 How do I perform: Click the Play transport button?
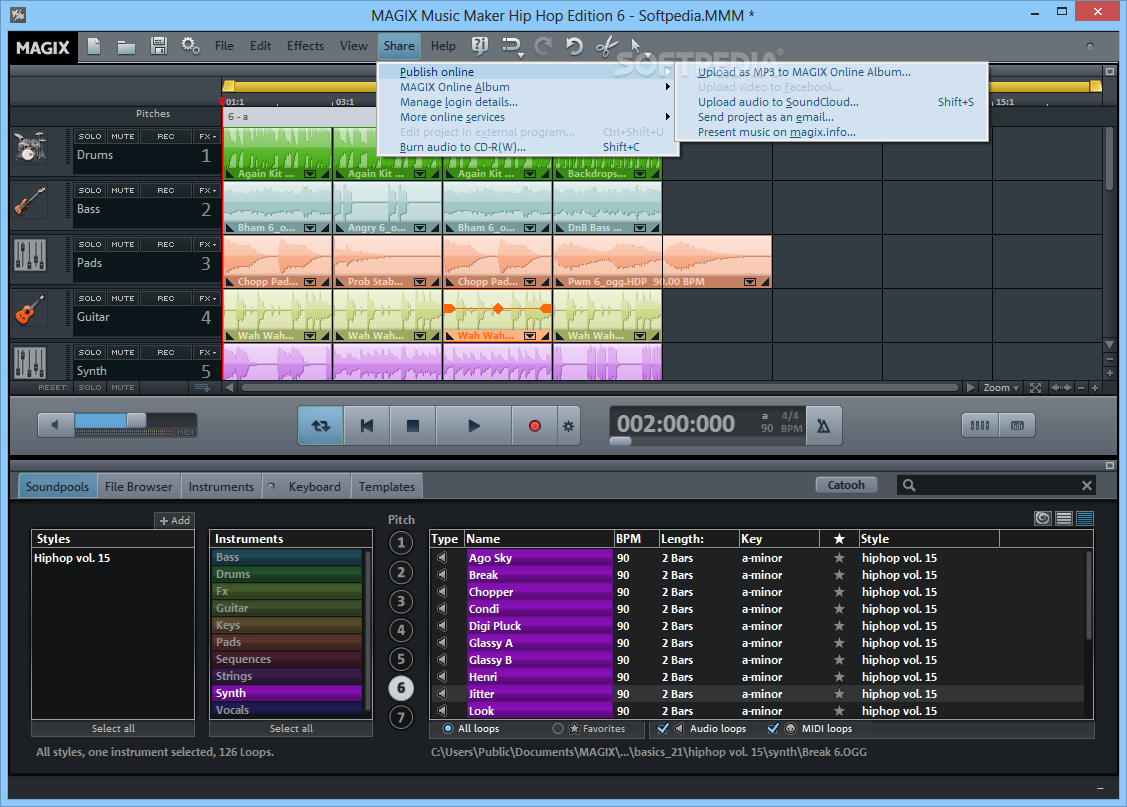(x=474, y=425)
